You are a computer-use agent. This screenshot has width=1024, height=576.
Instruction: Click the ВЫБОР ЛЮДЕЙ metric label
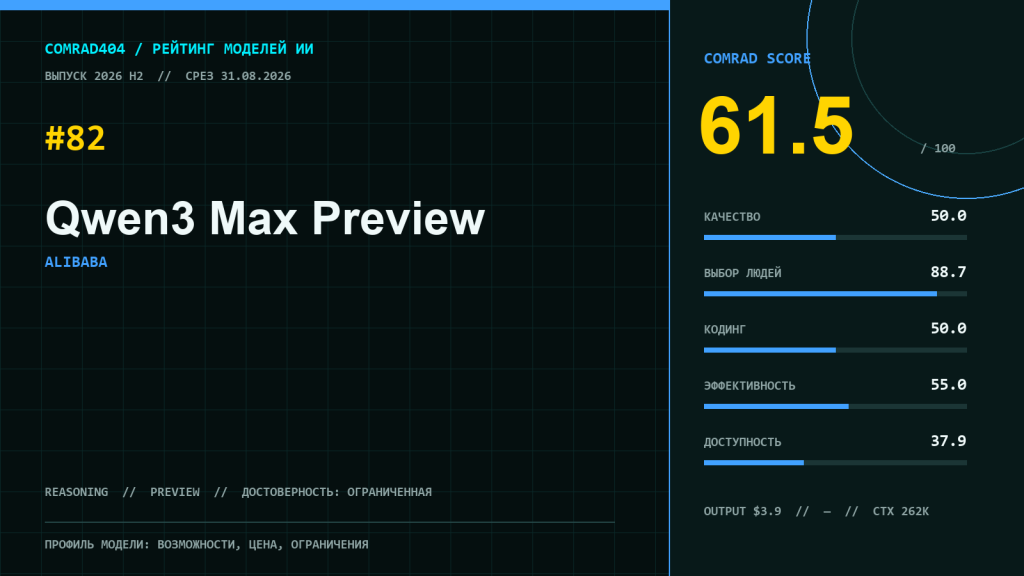coord(743,273)
